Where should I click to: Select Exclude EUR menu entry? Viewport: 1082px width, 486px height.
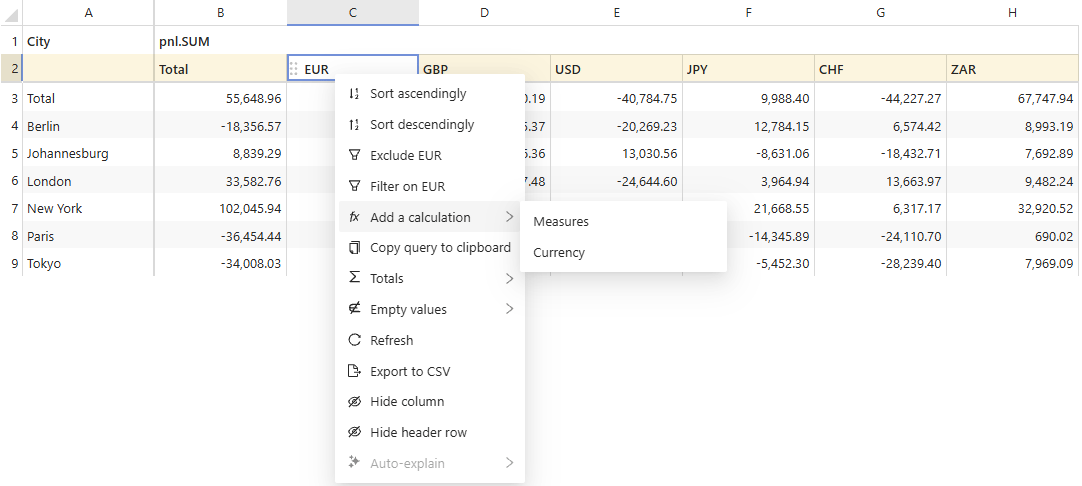tap(430, 155)
